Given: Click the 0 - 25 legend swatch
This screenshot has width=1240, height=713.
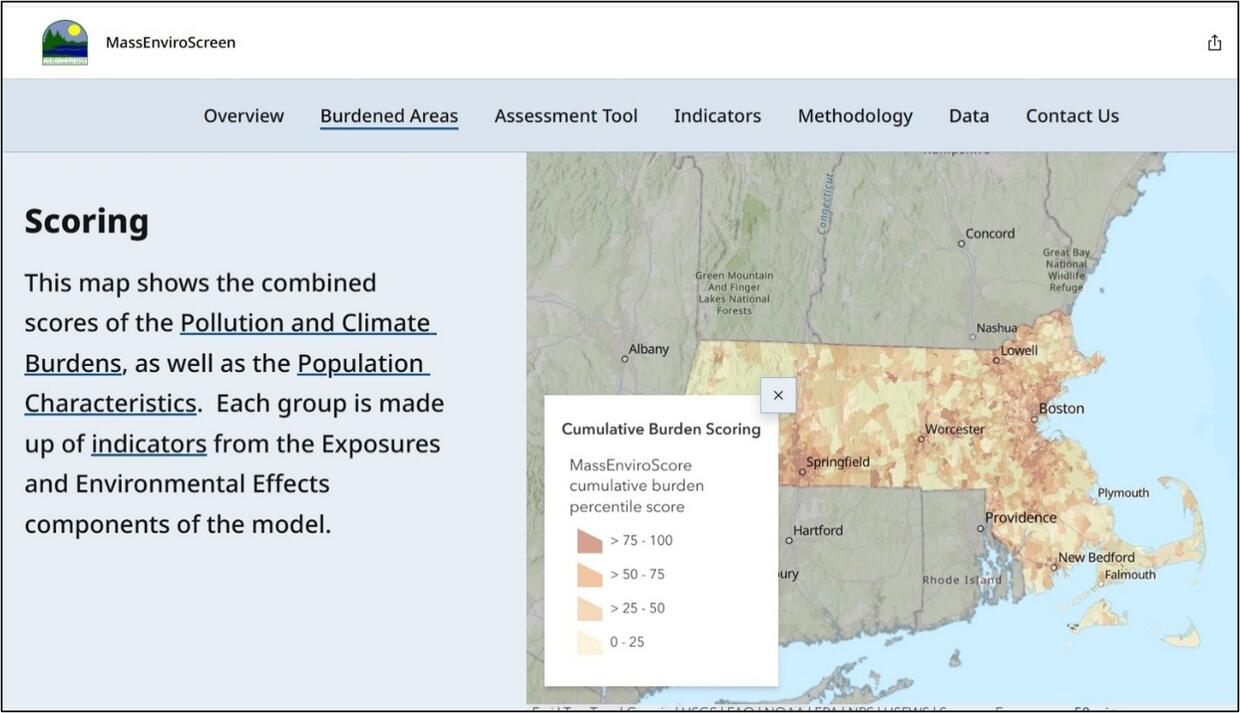Looking at the screenshot, I should coord(590,643).
